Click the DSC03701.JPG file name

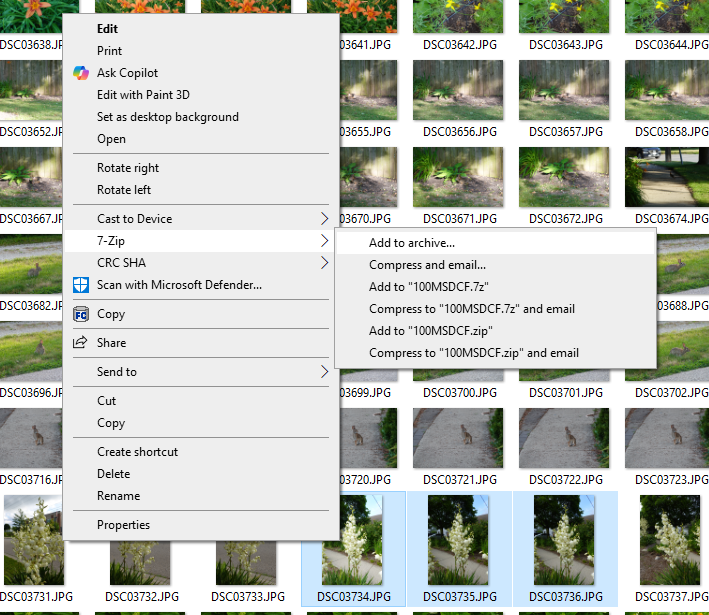[x=566, y=393]
